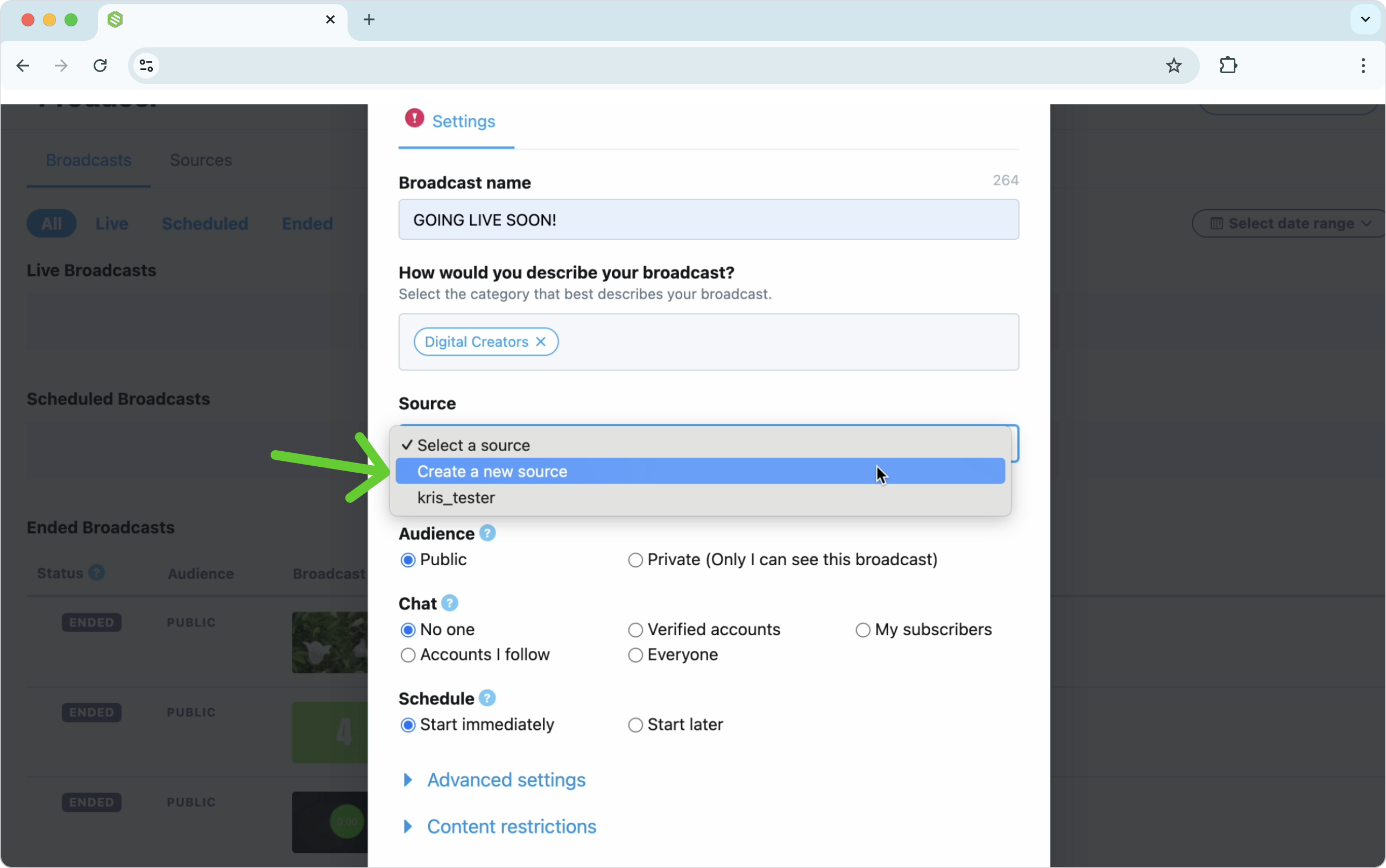Click the Digital Creators tag label
The image size is (1386, 868).
[x=476, y=341]
